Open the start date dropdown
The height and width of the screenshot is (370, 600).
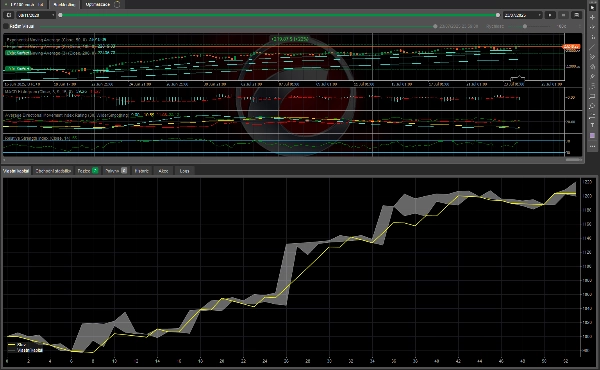click(x=36, y=15)
